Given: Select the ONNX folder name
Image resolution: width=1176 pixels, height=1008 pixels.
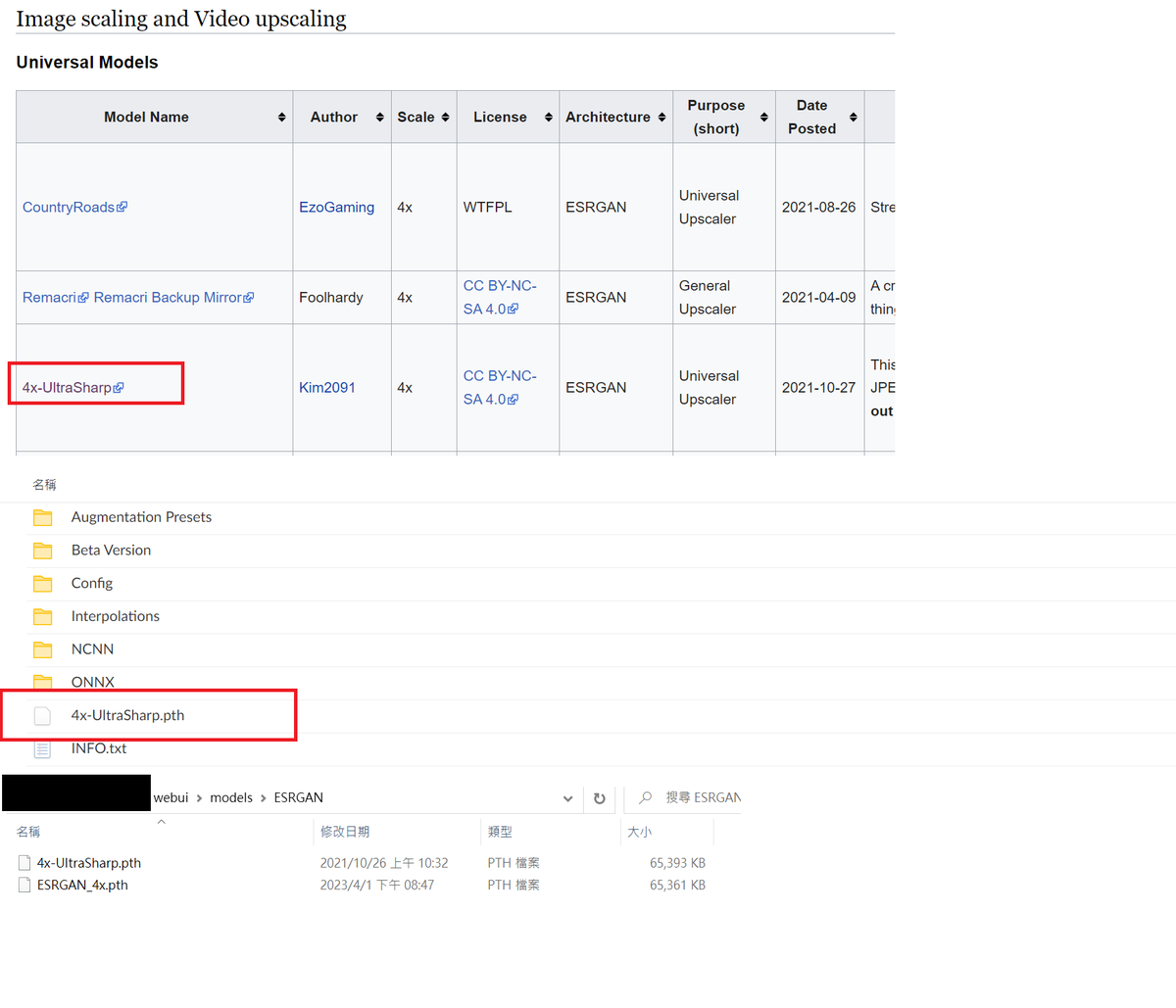Looking at the screenshot, I should tap(92, 682).
